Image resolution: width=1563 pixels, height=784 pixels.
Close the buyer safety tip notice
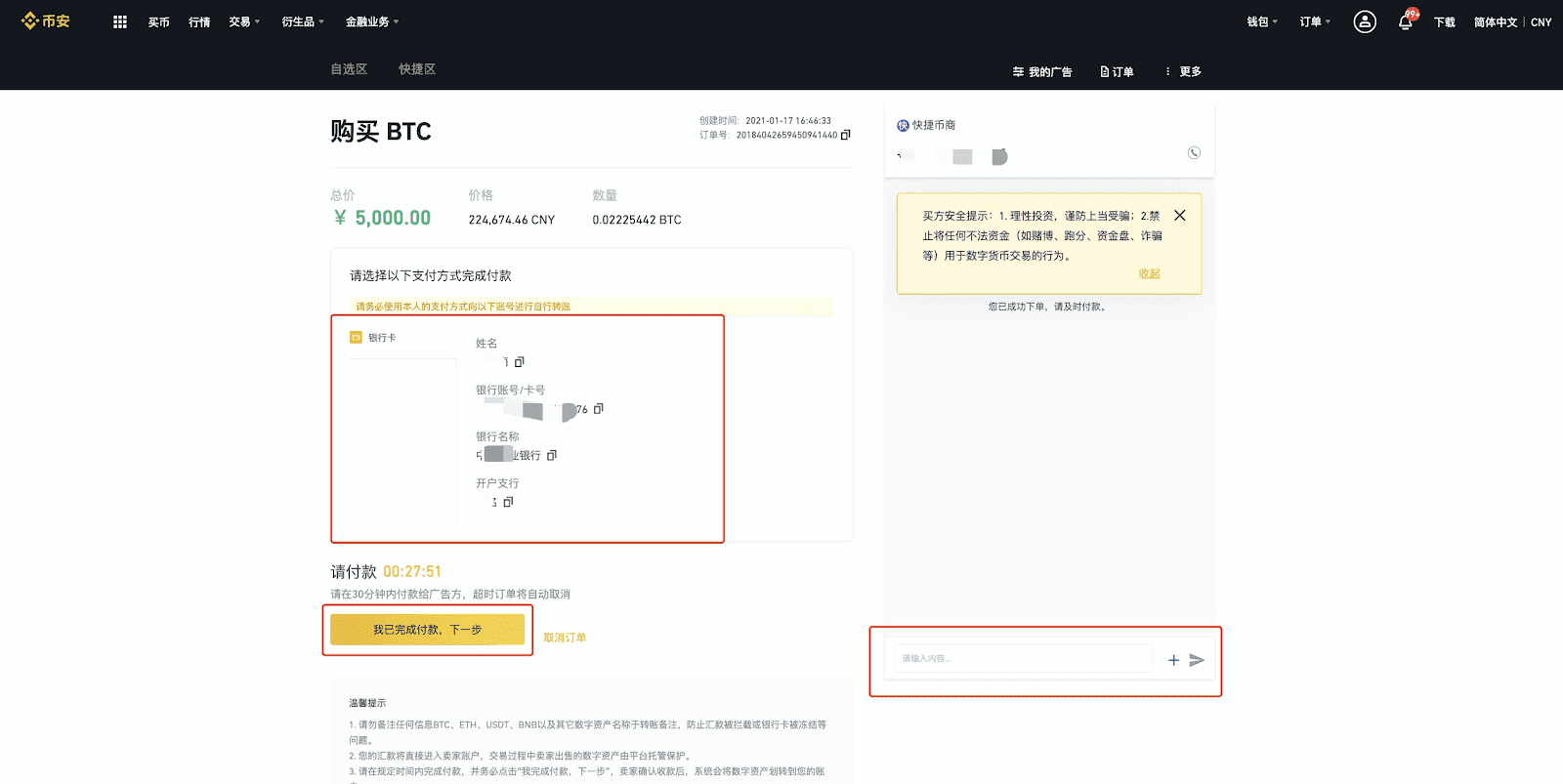tap(1179, 216)
